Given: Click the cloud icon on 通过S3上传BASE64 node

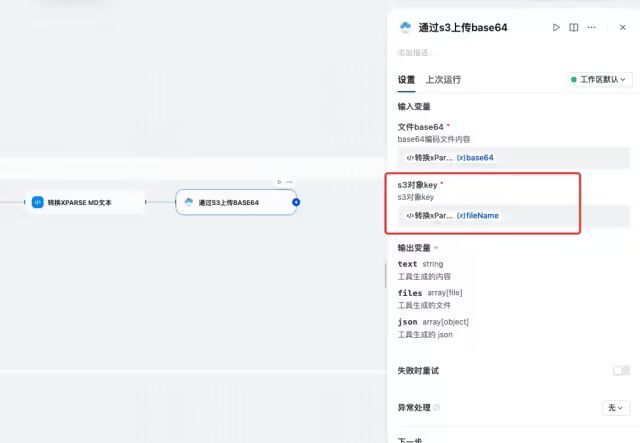Looking at the screenshot, I should coord(189,202).
